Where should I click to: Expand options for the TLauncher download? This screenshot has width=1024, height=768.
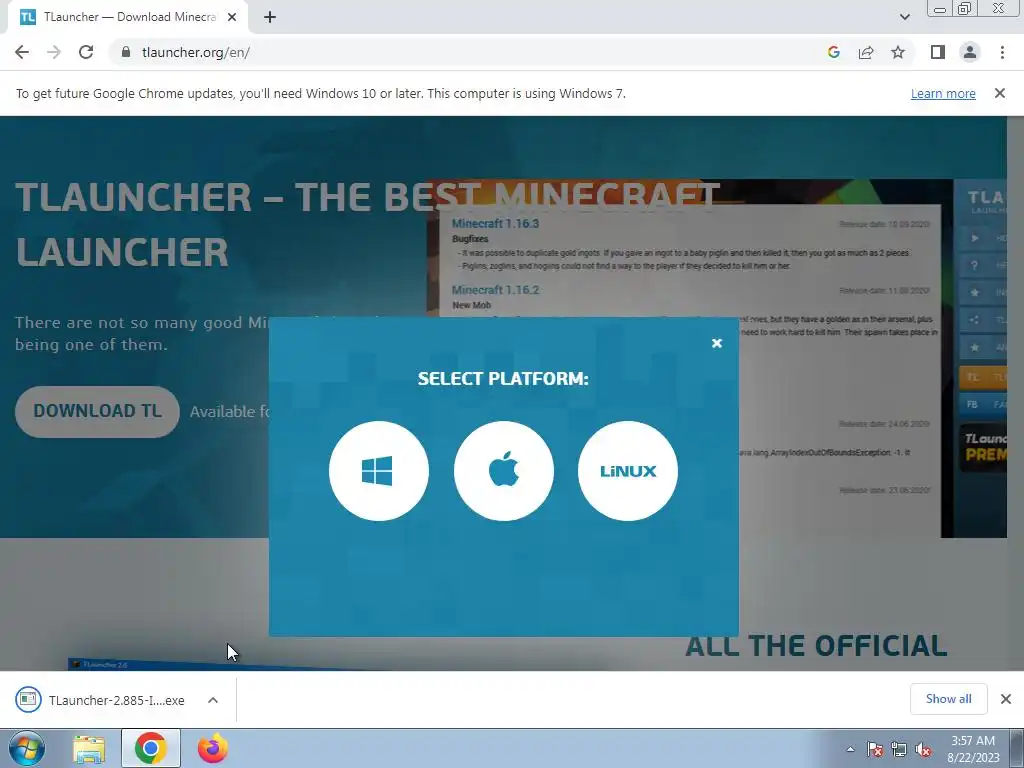coord(213,700)
